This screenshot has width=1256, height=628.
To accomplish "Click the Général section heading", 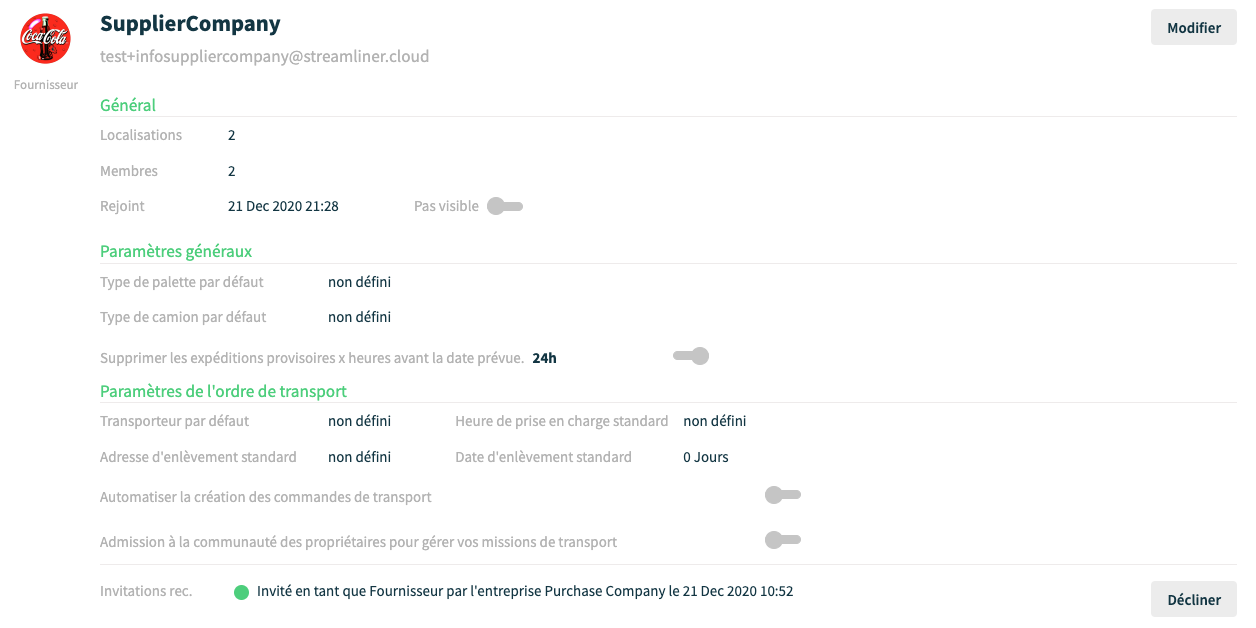I will coord(128,105).
